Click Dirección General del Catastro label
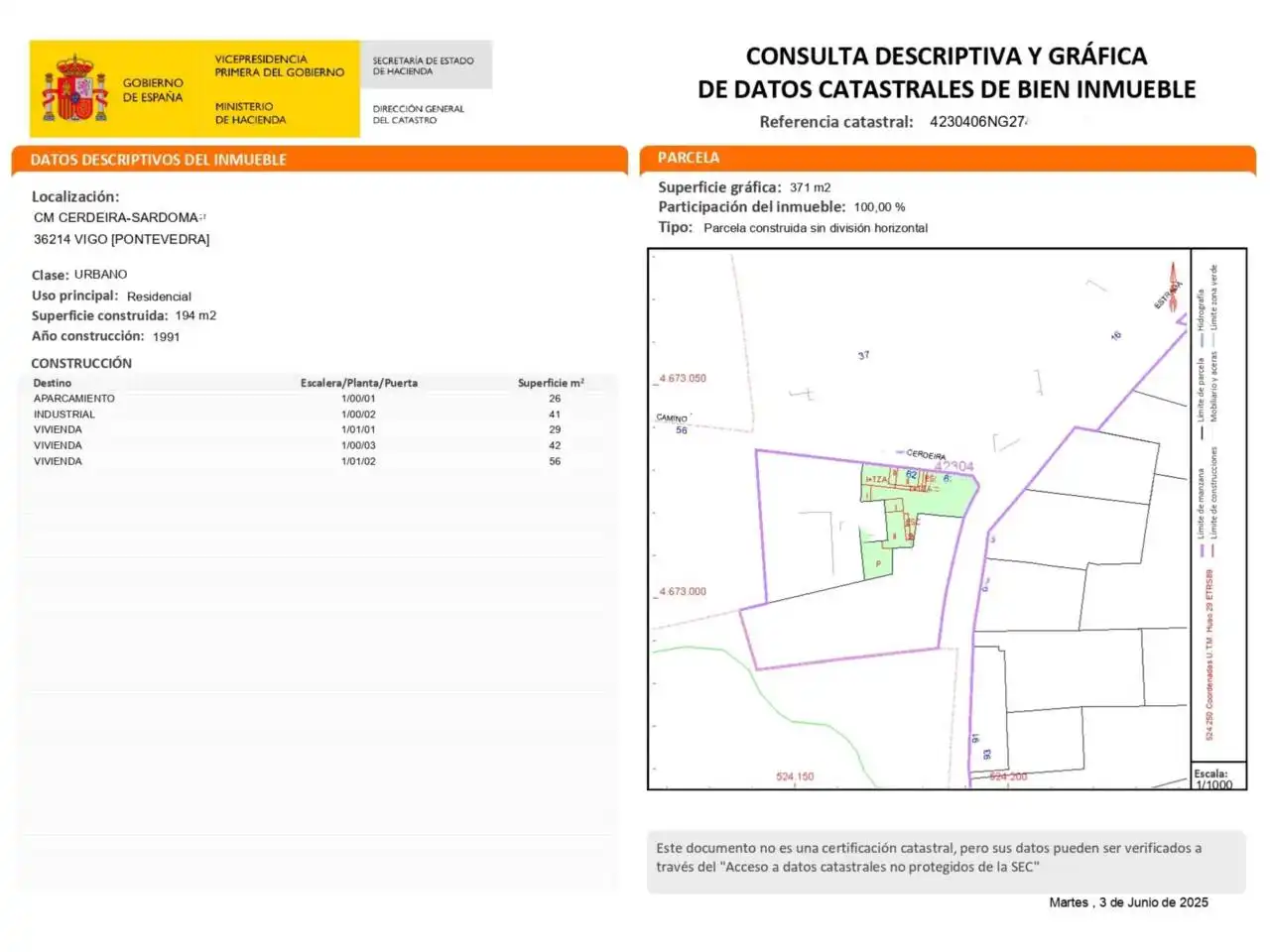This screenshot has height=952, width=1270. click(418, 114)
